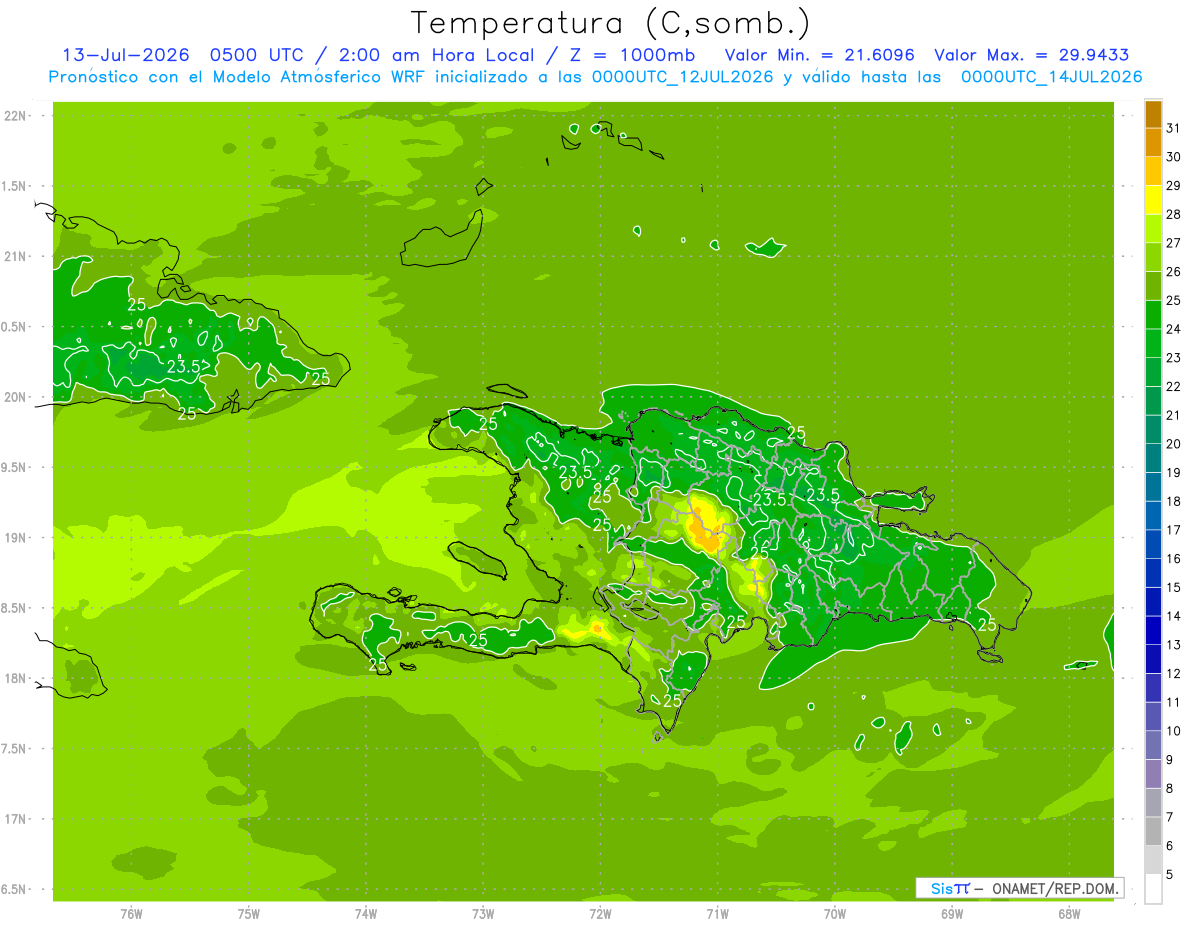The width and height of the screenshot is (1200, 927).
Task: Click the 22N latitude axis label
Action: 17,116
